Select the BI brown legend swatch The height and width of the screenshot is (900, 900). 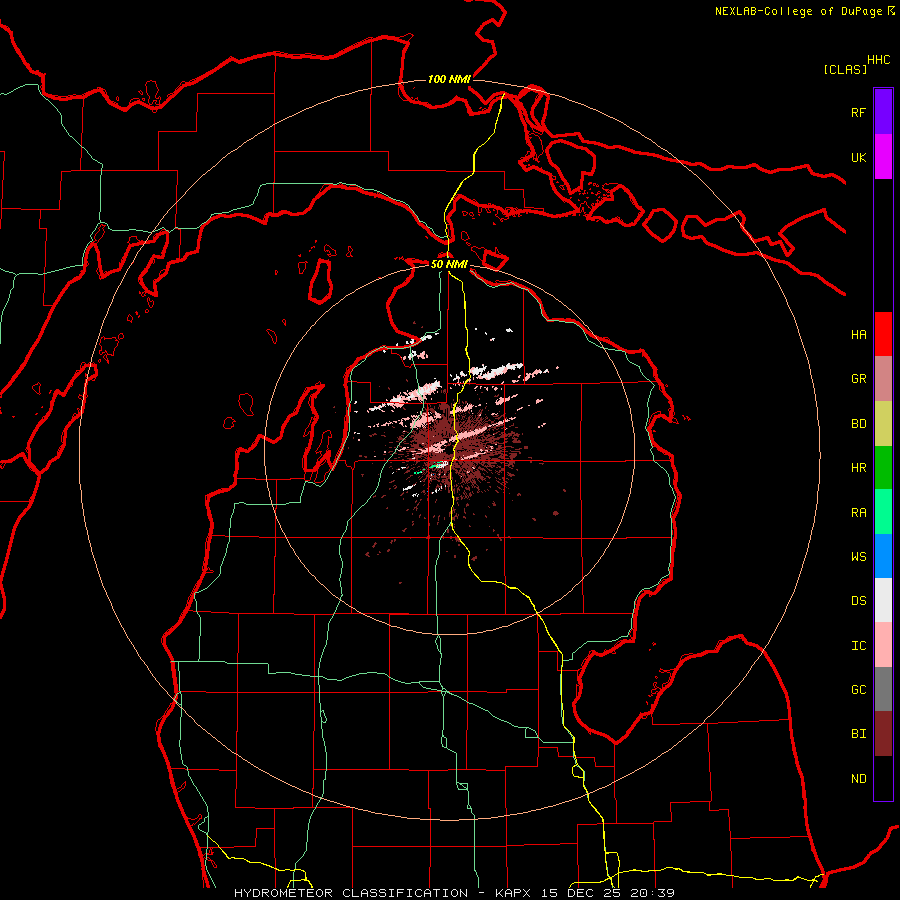pos(883,734)
